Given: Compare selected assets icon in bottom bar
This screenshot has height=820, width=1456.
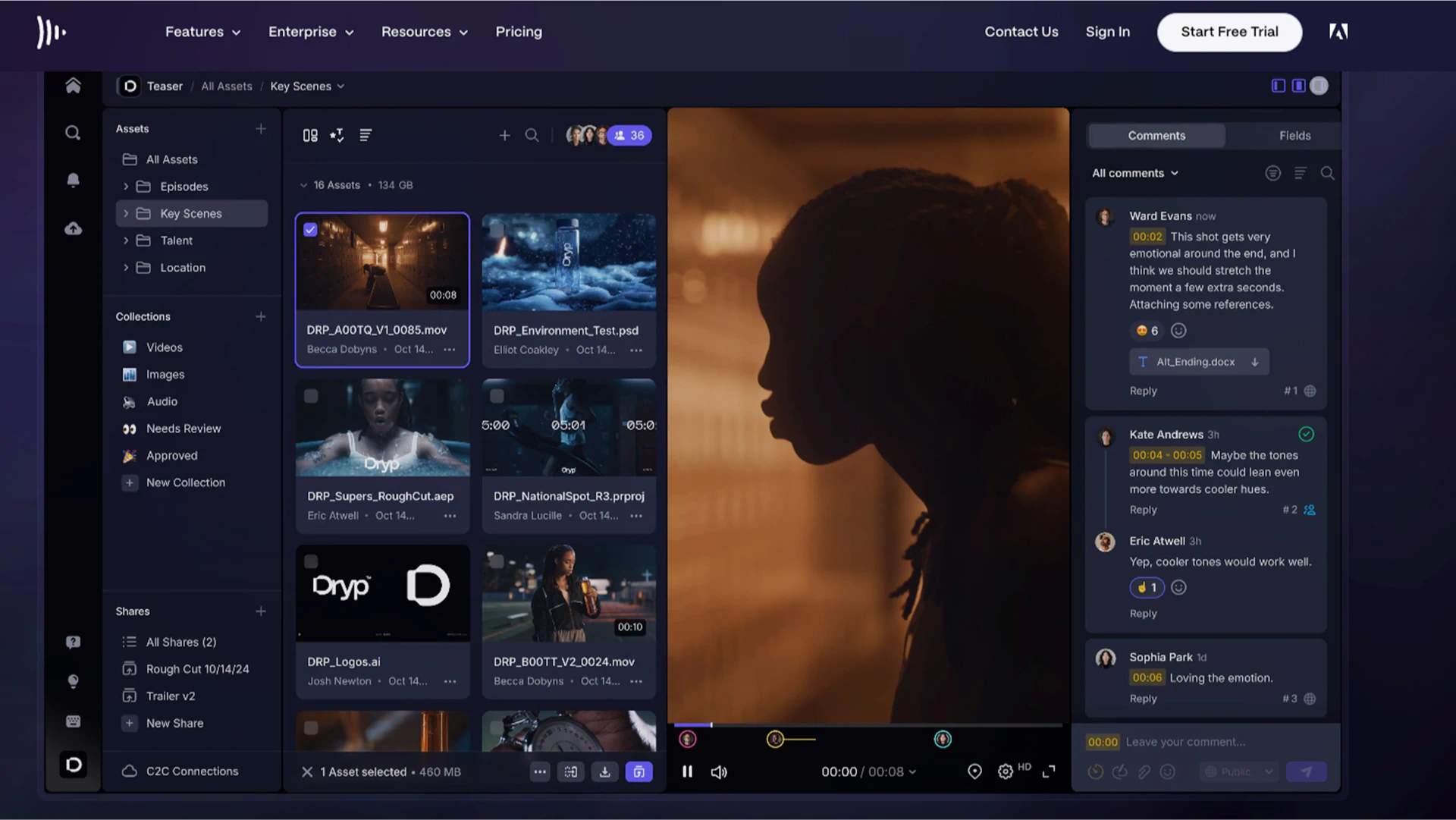Looking at the screenshot, I should tap(571, 771).
